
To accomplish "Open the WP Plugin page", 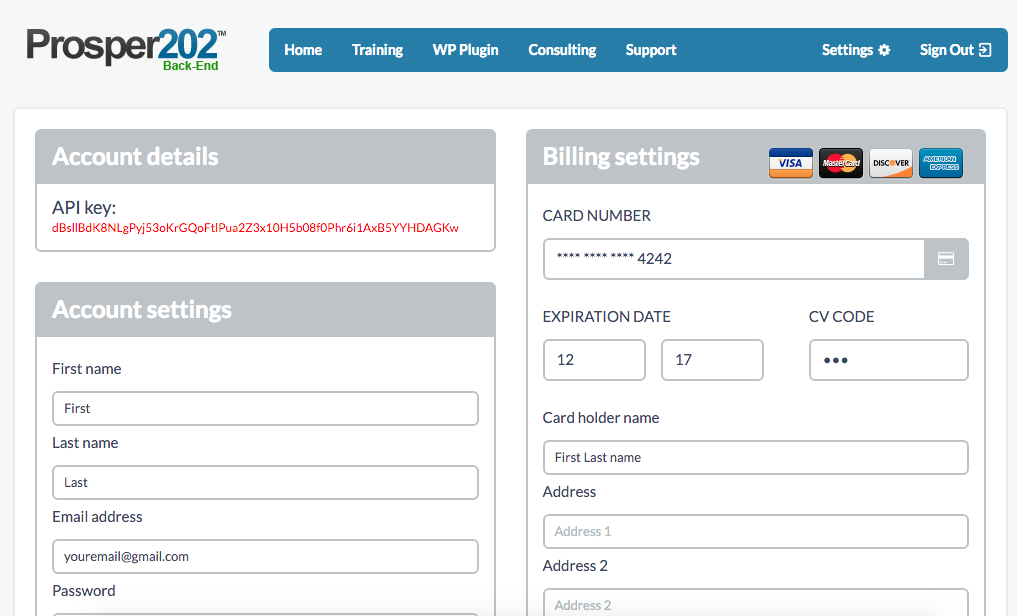I will 465,50.
